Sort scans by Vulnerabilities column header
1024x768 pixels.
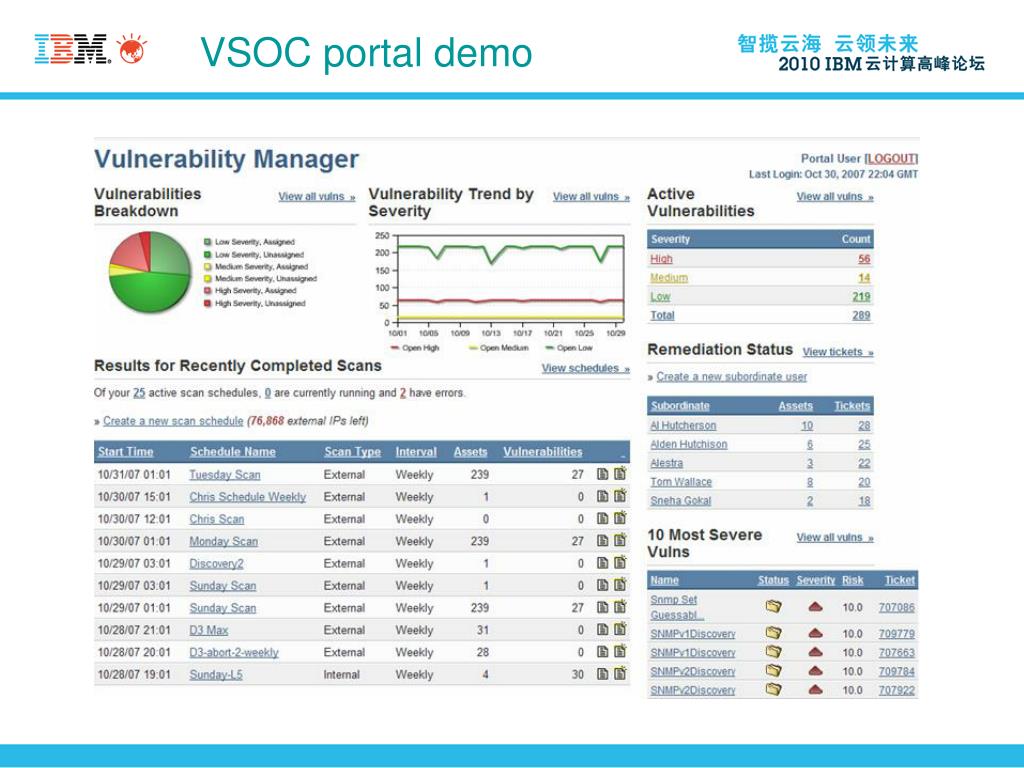[543, 452]
